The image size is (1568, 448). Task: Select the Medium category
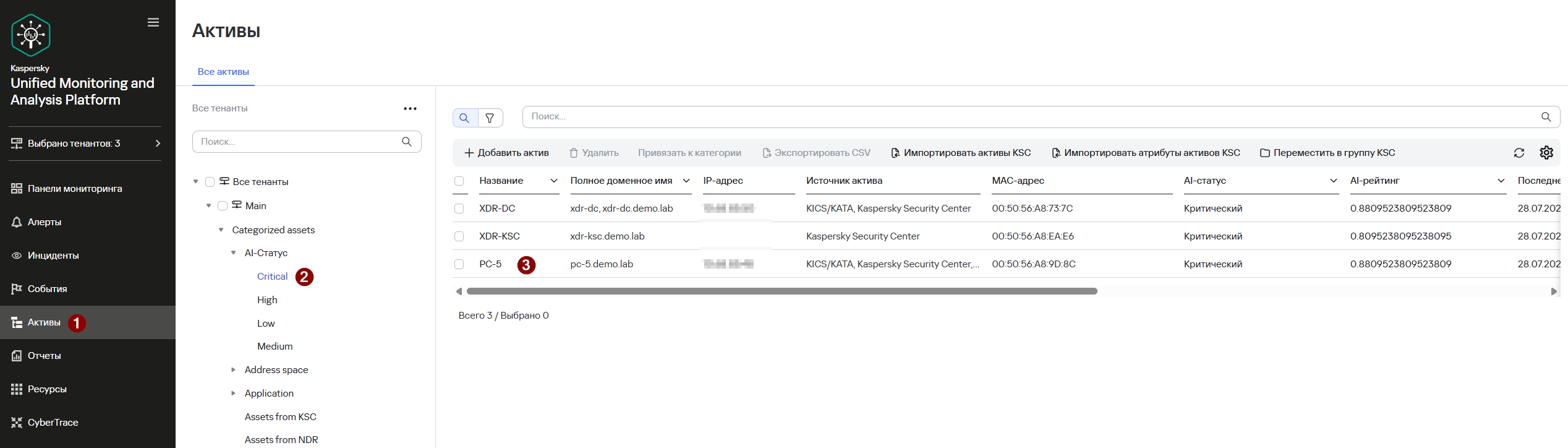[275, 346]
